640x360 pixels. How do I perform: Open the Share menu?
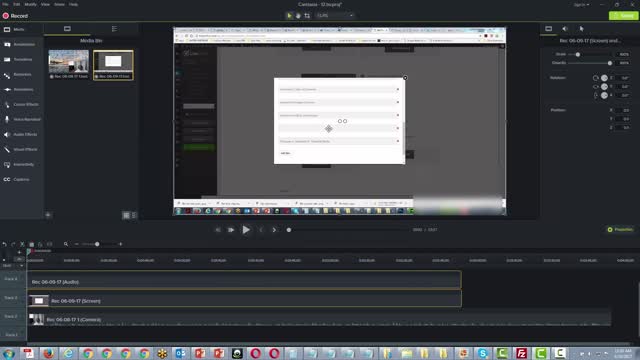point(60,4)
